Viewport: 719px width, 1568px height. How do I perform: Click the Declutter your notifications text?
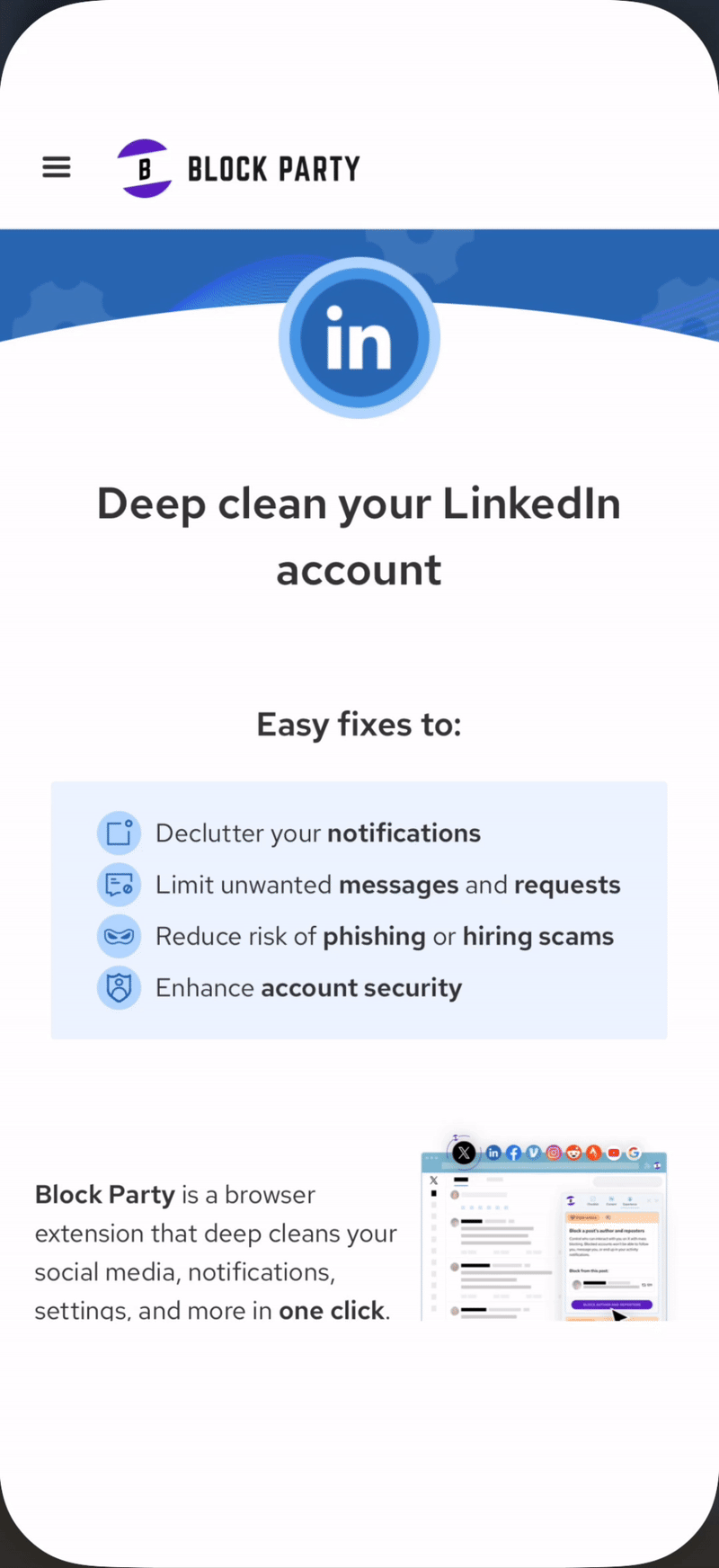click(318, 833)
